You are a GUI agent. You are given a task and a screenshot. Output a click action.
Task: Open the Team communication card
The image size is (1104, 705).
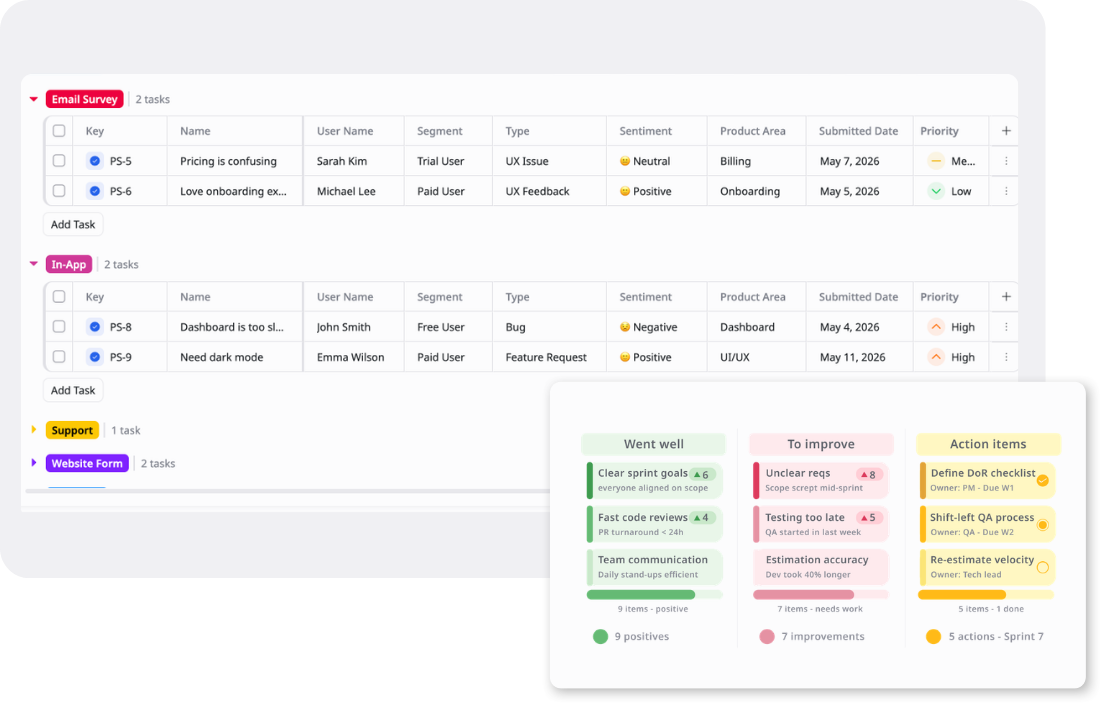point(655,567)
